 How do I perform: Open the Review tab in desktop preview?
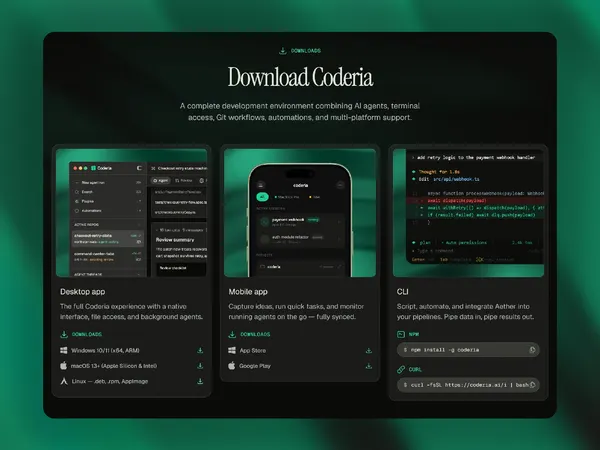coord(183,180)
